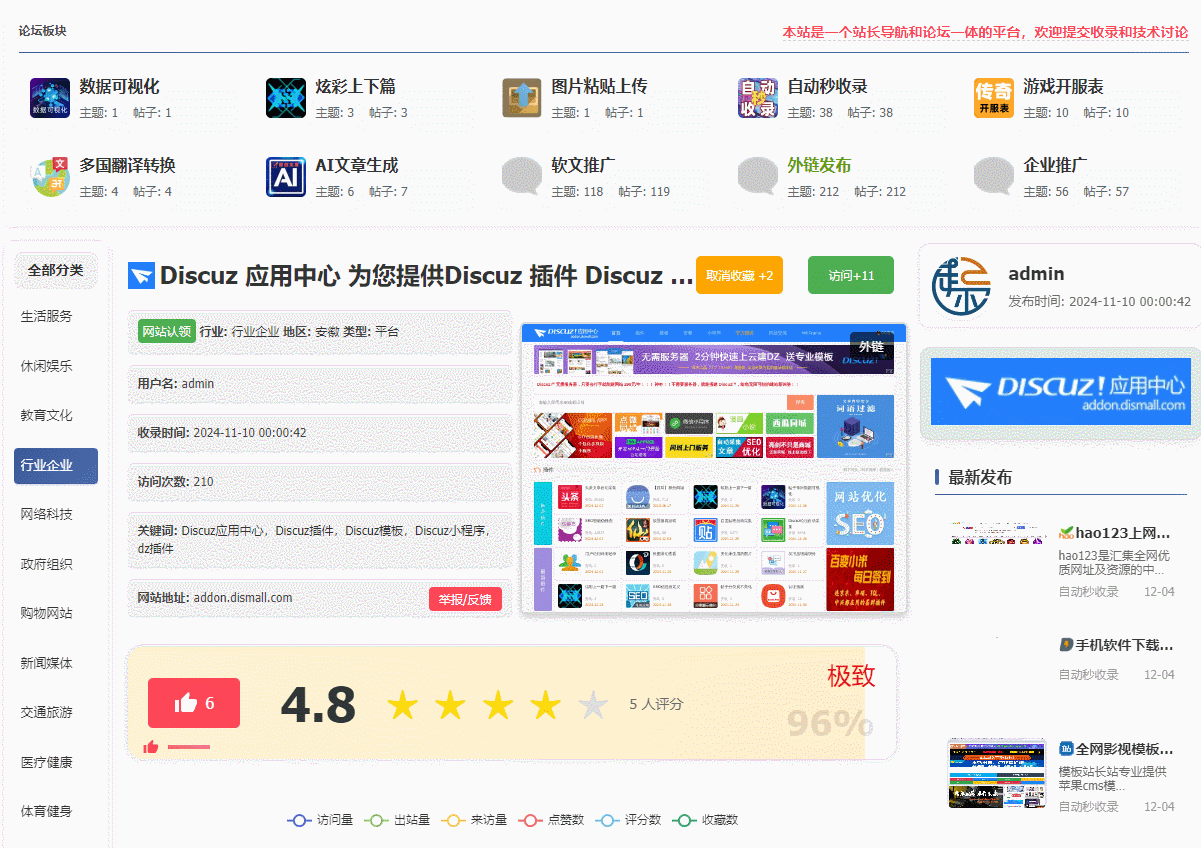1201x848 pixels.
Task: Open the 多国翻译转换 forum icon
Action: 50,177
